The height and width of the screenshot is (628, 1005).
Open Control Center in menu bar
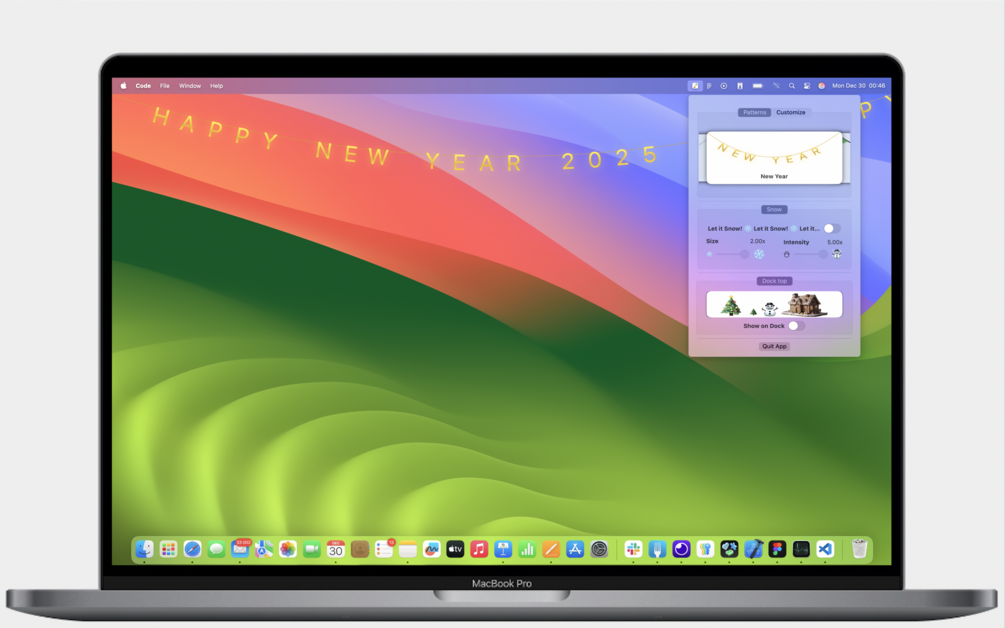click(807, 86)
